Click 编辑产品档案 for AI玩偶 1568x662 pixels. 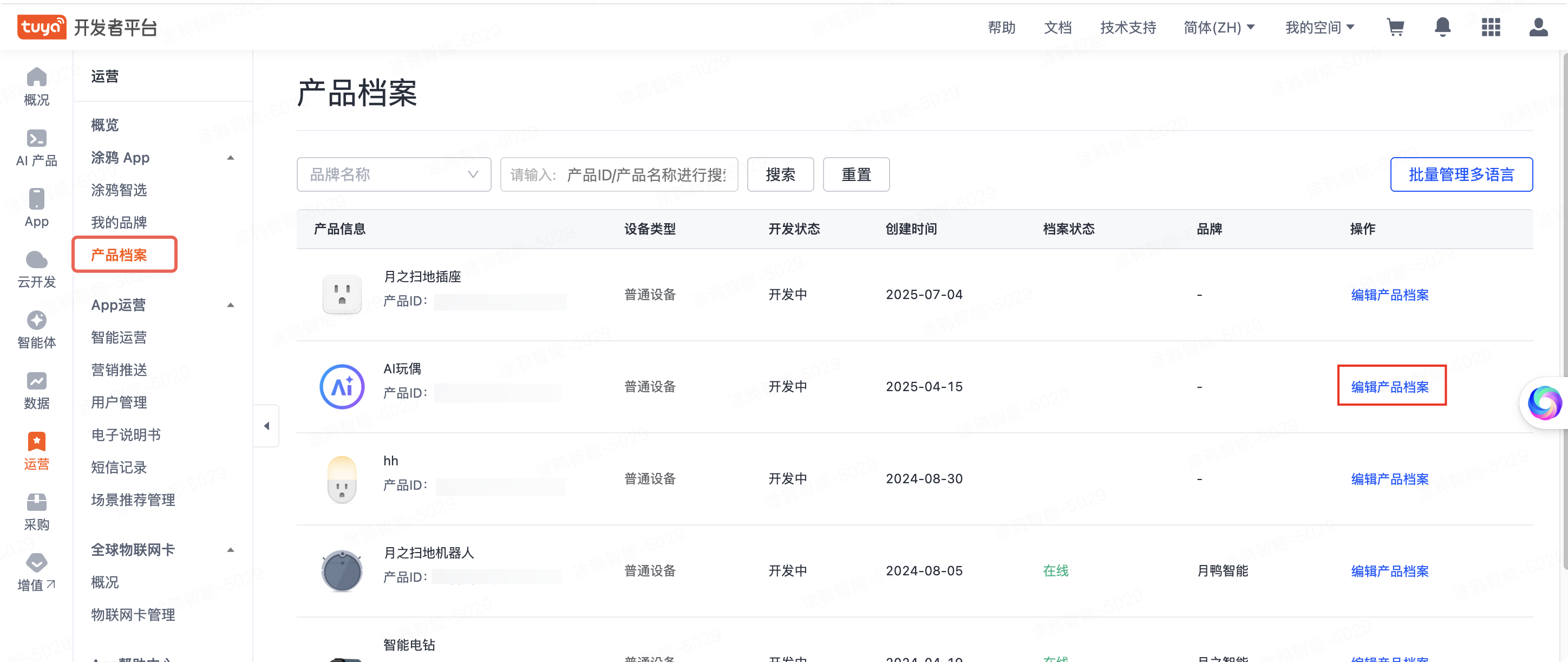pos(1390,387)
